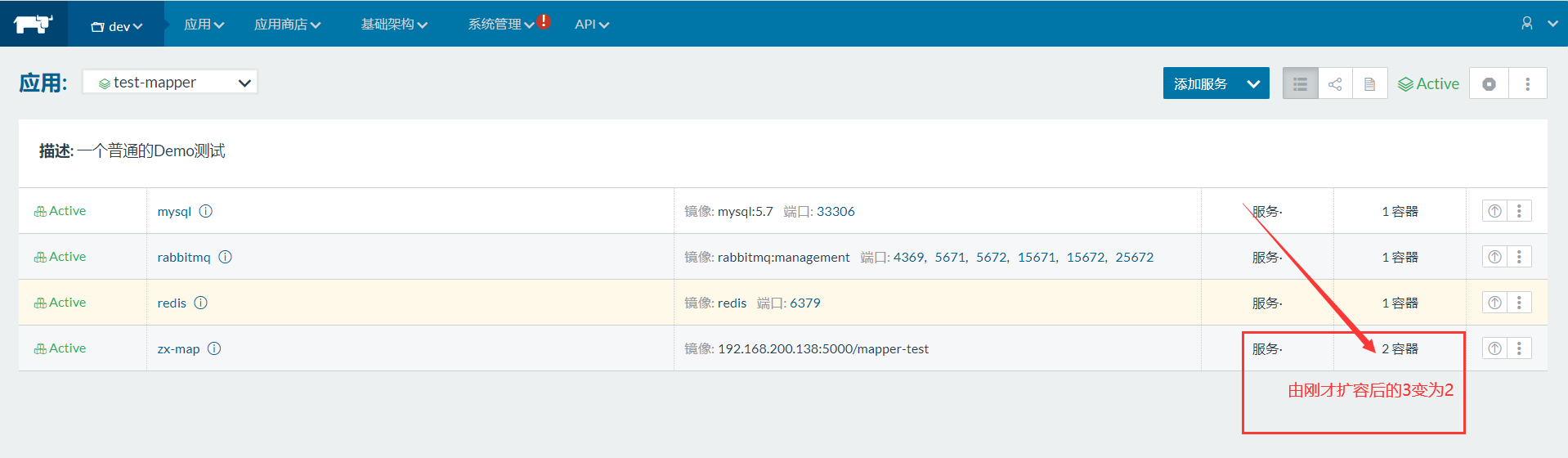Open the graph link view icon
The height and width of the screenshot is (458, 1568).
click(1335, 84)
